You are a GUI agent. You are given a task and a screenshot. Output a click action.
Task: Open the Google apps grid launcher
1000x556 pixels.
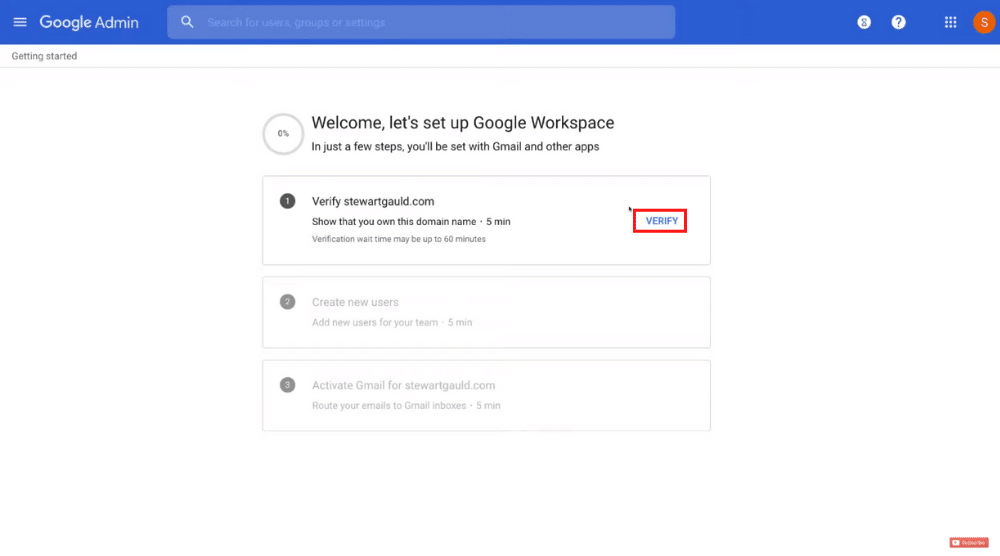point(950,22)
